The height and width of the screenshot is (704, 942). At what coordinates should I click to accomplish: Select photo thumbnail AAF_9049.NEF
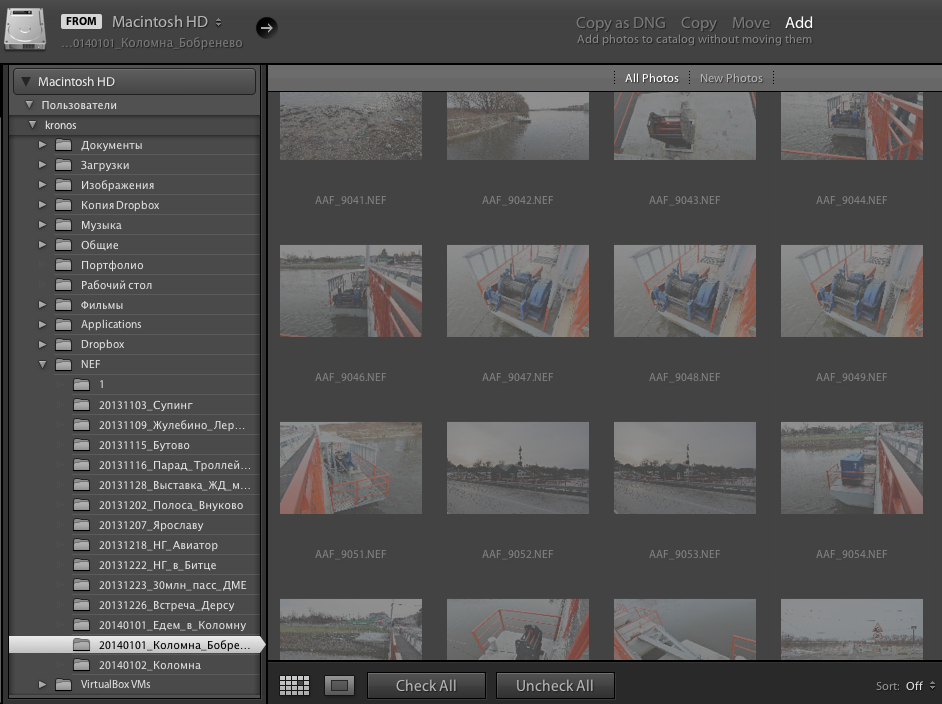point(852,291)
